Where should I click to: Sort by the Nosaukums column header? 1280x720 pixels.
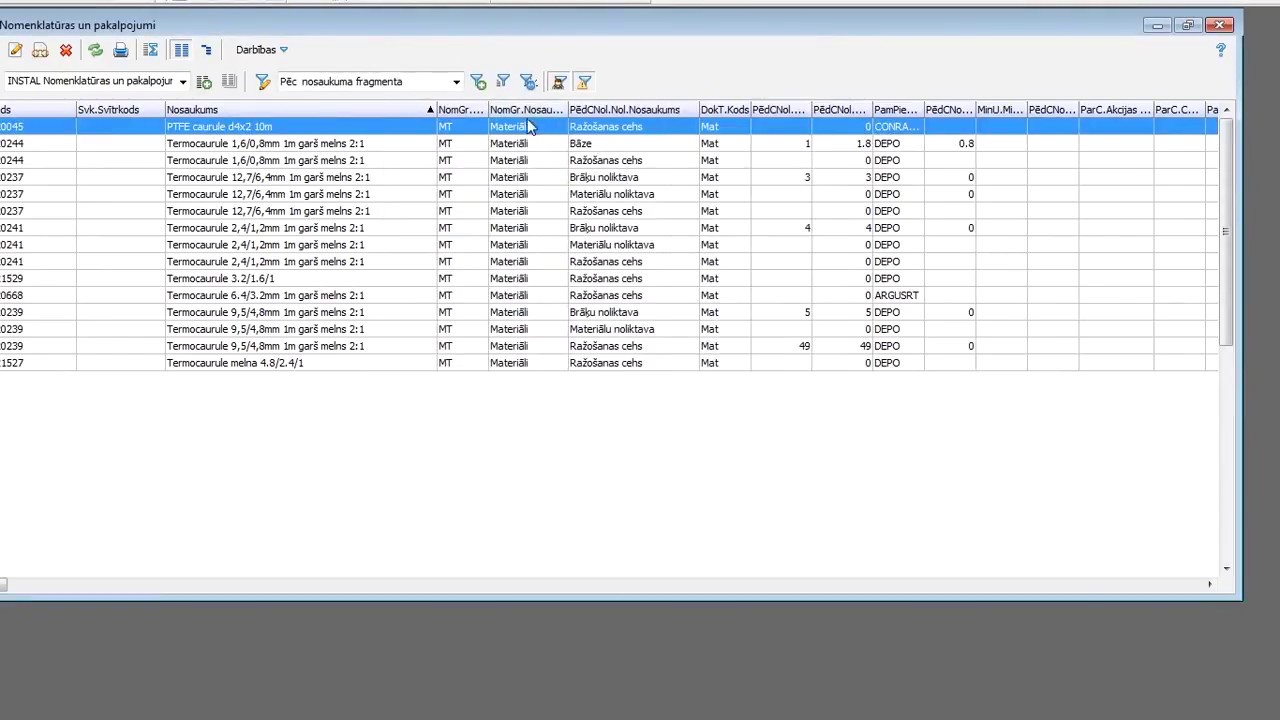(300, 110)
